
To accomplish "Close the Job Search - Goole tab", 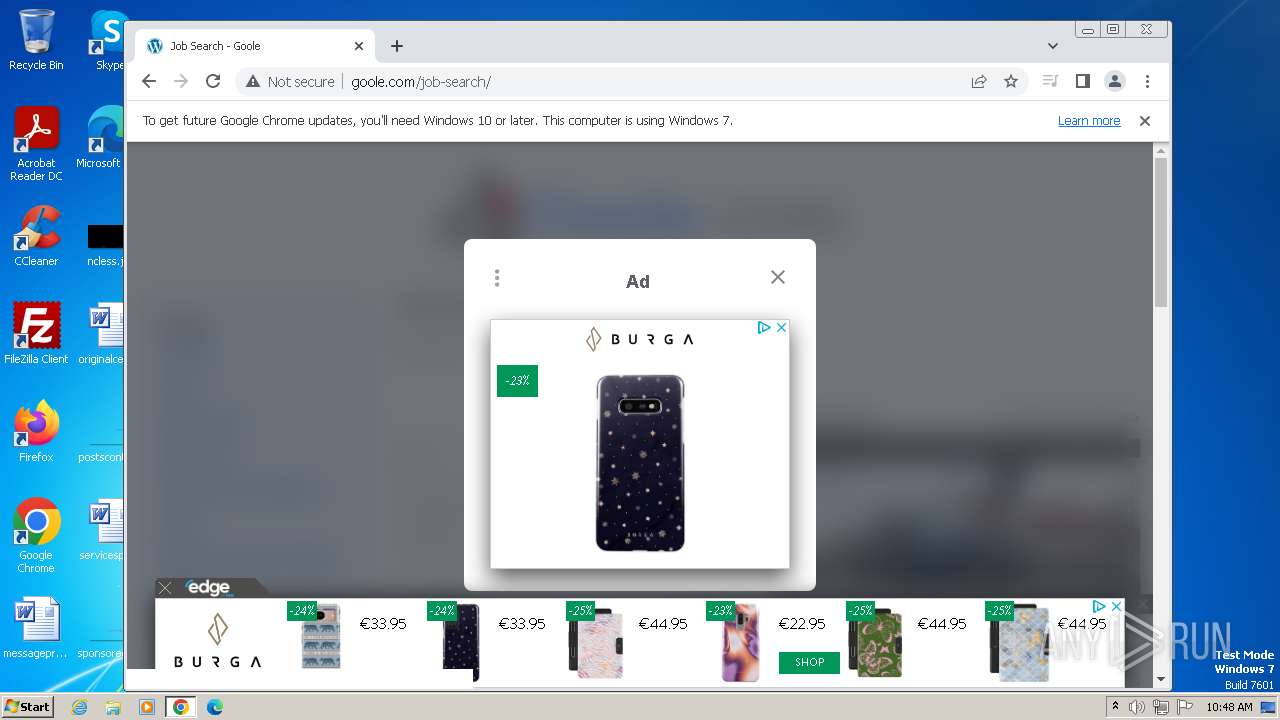I will 359,46.
